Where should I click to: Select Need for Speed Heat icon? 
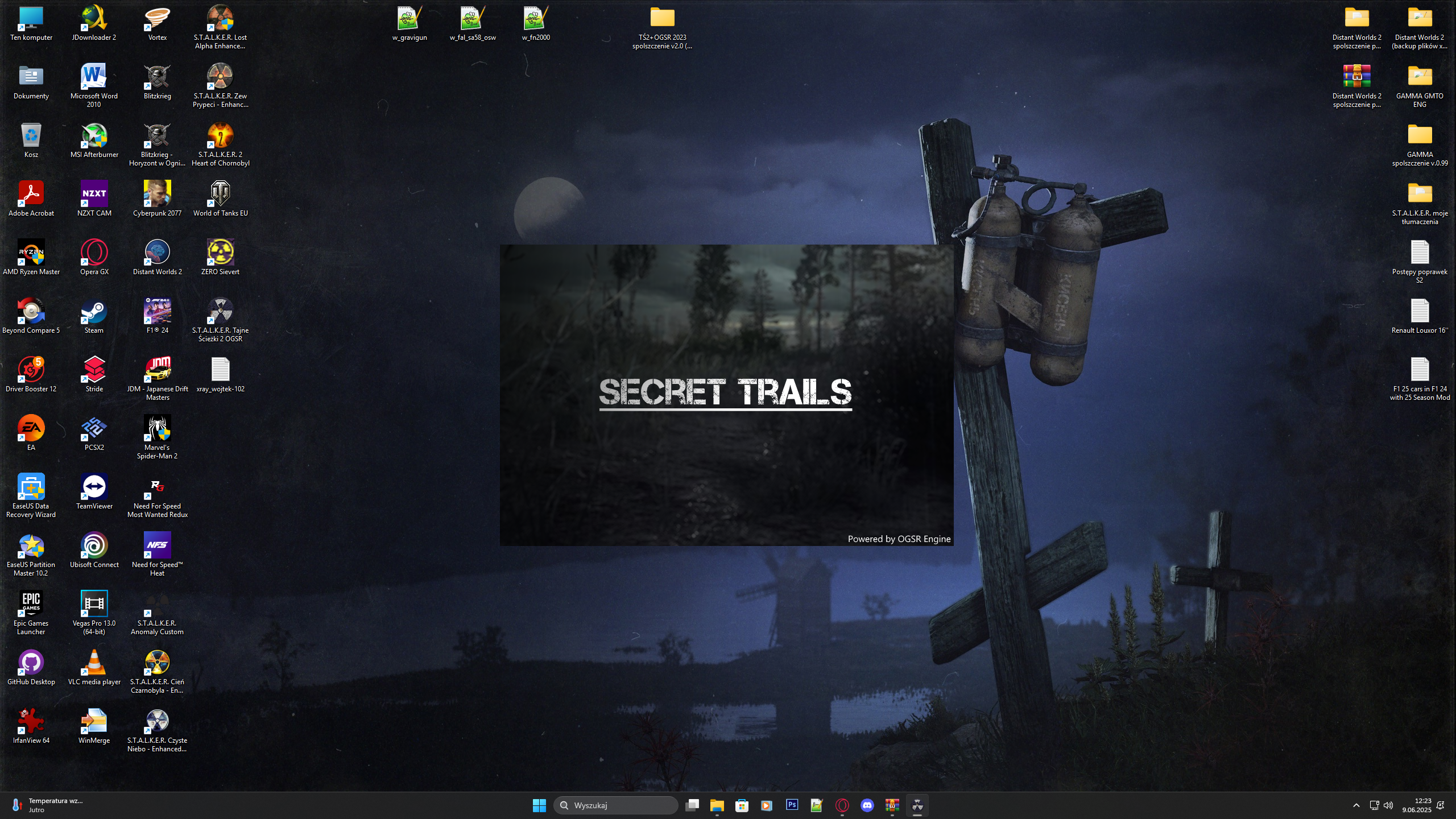click(157, 555)
